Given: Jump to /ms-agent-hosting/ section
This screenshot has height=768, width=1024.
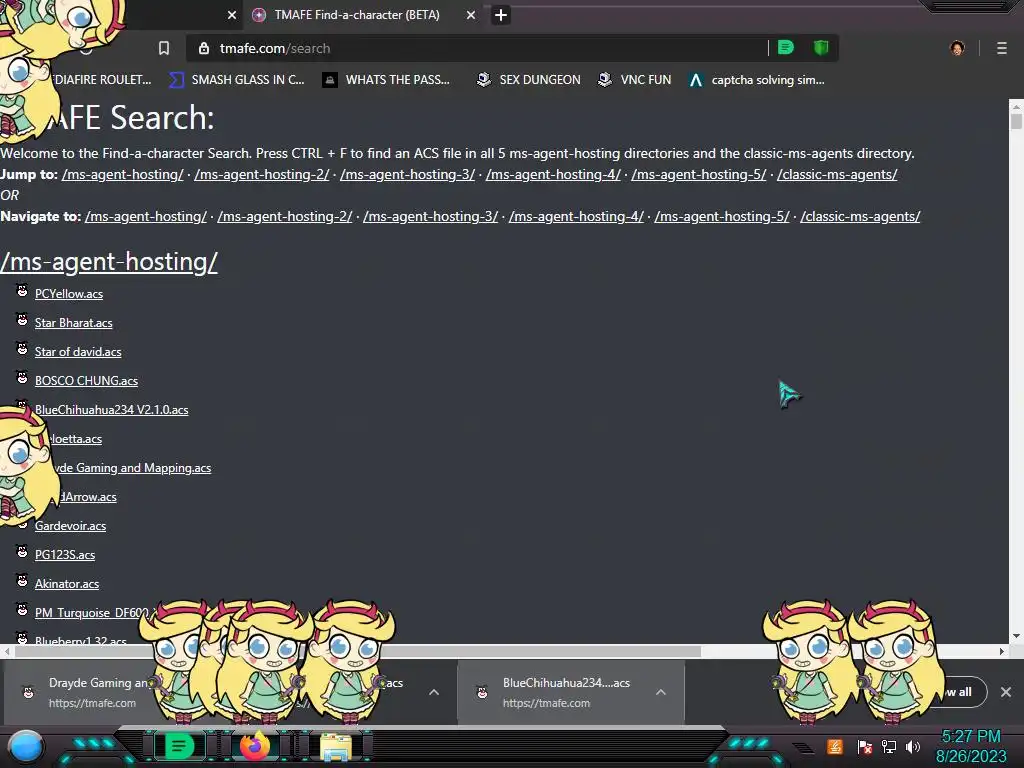Looking at the screenshot, I should pyautogui.click(x=123, y=174).
